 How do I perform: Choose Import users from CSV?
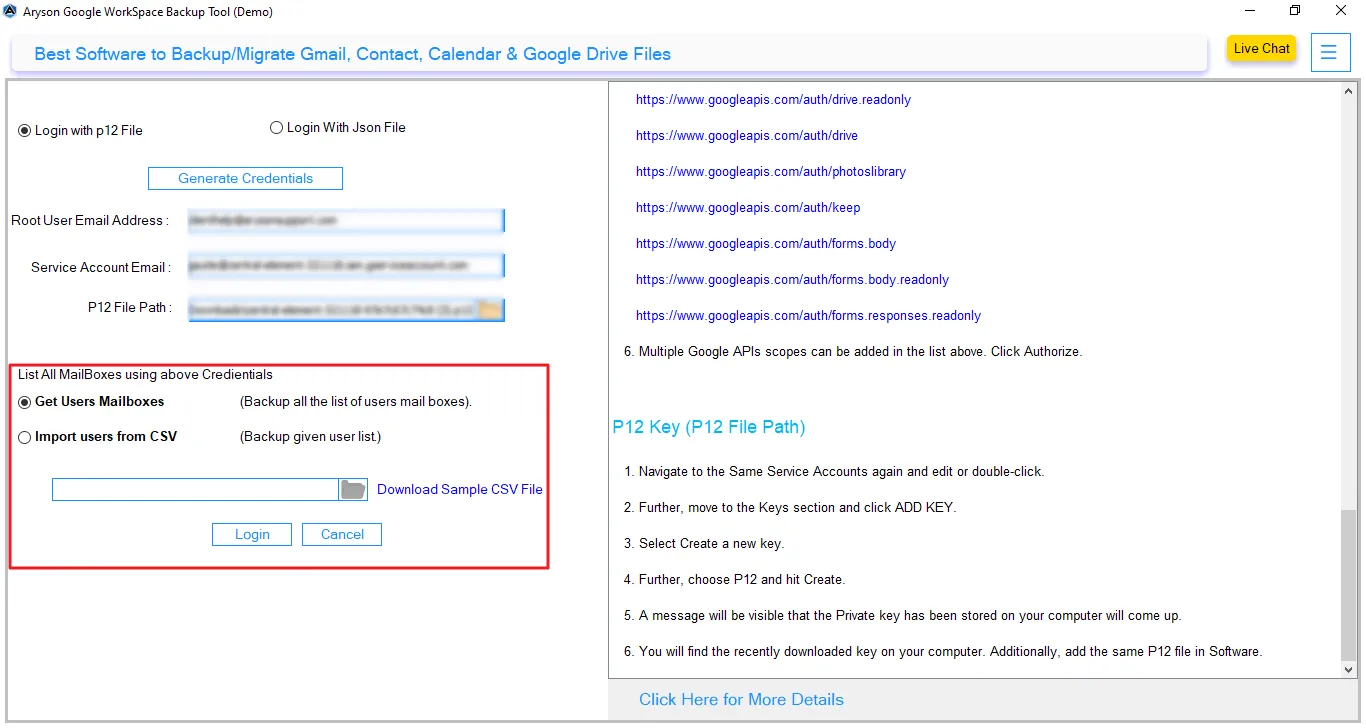click(x=24, y=436)
